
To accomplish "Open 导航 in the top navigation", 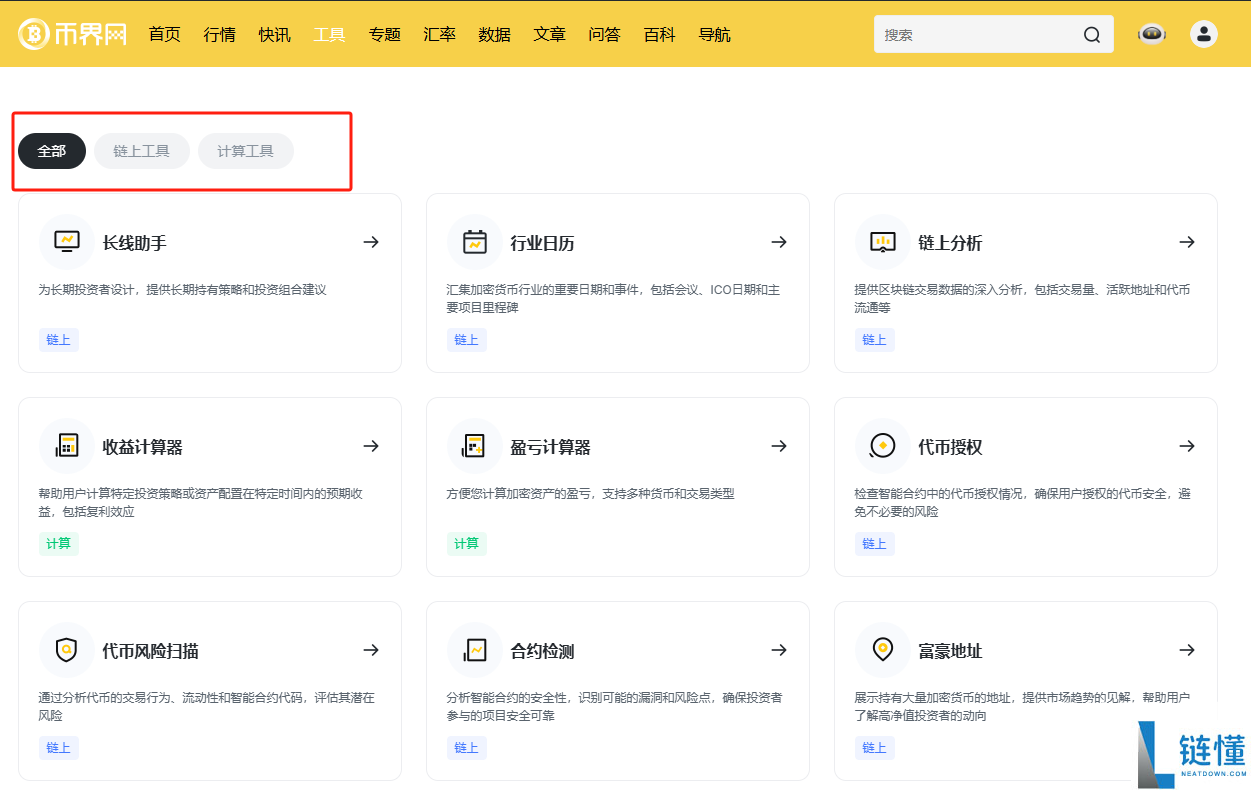I will pos(715,34).
